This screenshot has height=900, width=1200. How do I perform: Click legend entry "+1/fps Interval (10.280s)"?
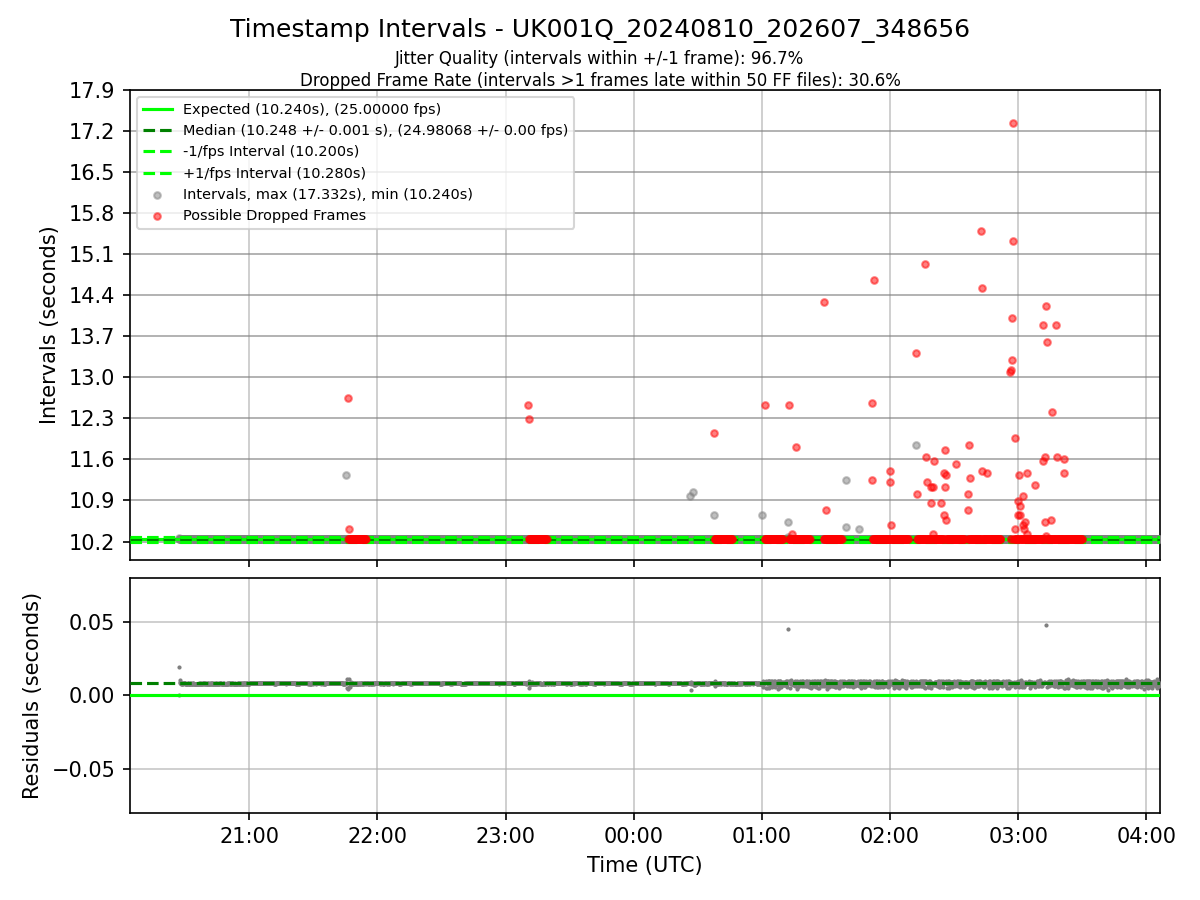[274, 172]
